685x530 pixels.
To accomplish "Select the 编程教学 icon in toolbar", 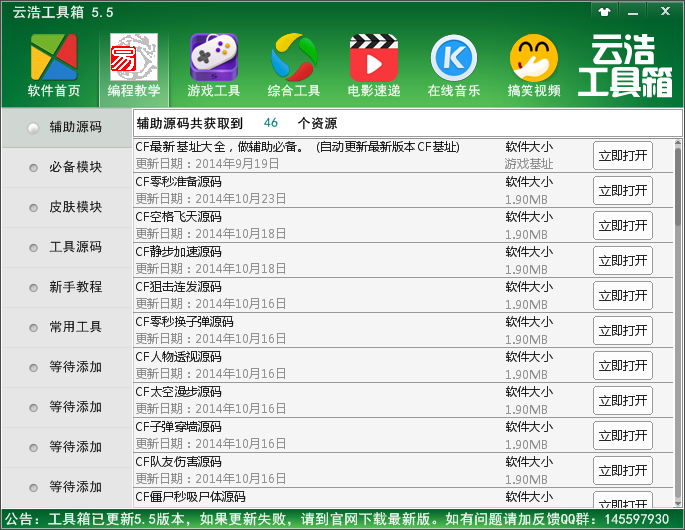I will click(x=134, y=66).
